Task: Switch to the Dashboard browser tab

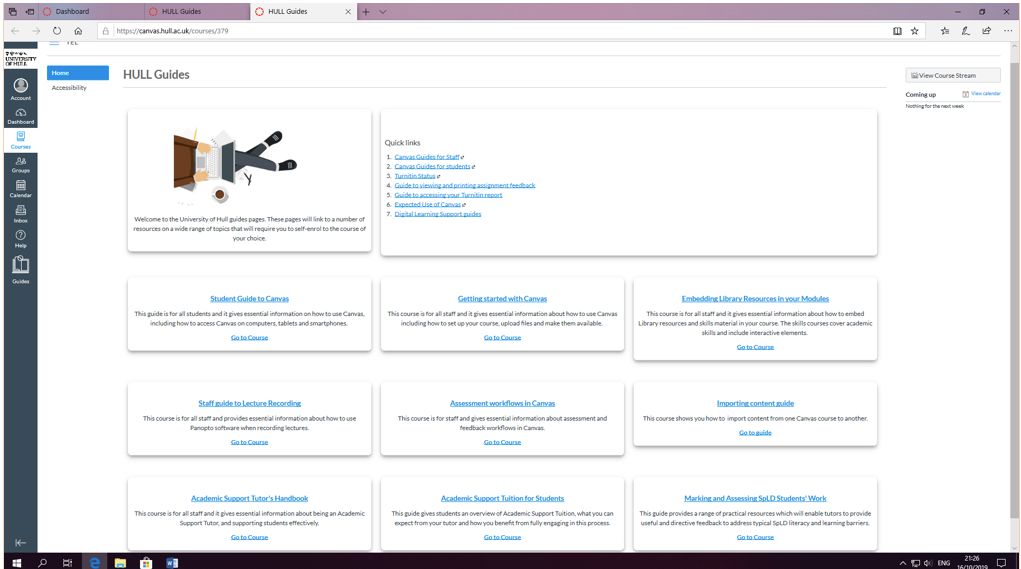Action: [91, 12]
